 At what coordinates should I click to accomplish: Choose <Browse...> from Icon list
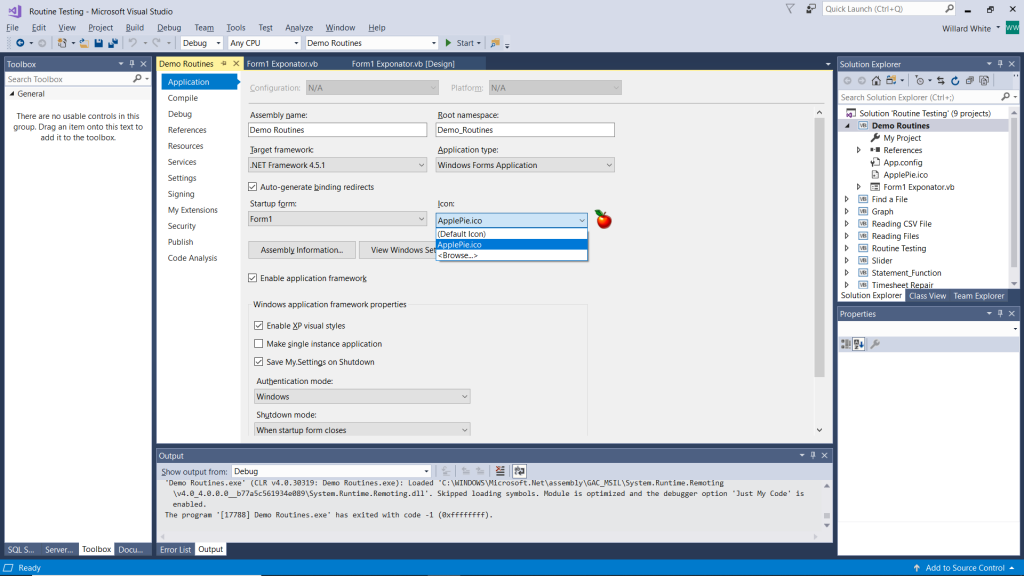point(459,255)
